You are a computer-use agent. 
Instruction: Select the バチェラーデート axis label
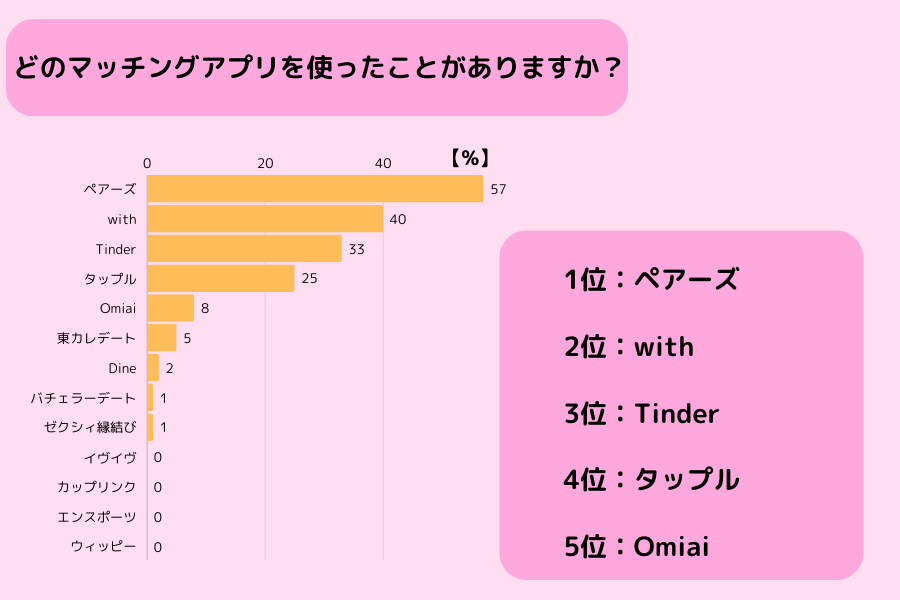click(84, 398)
